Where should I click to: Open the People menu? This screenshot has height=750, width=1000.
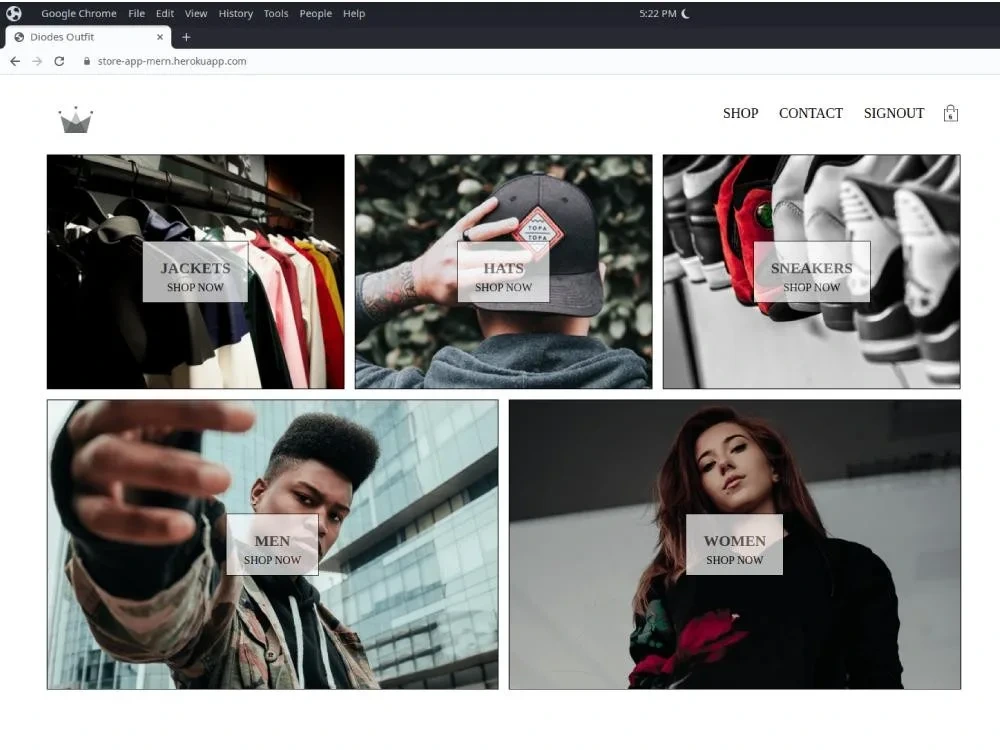point(315,13)
